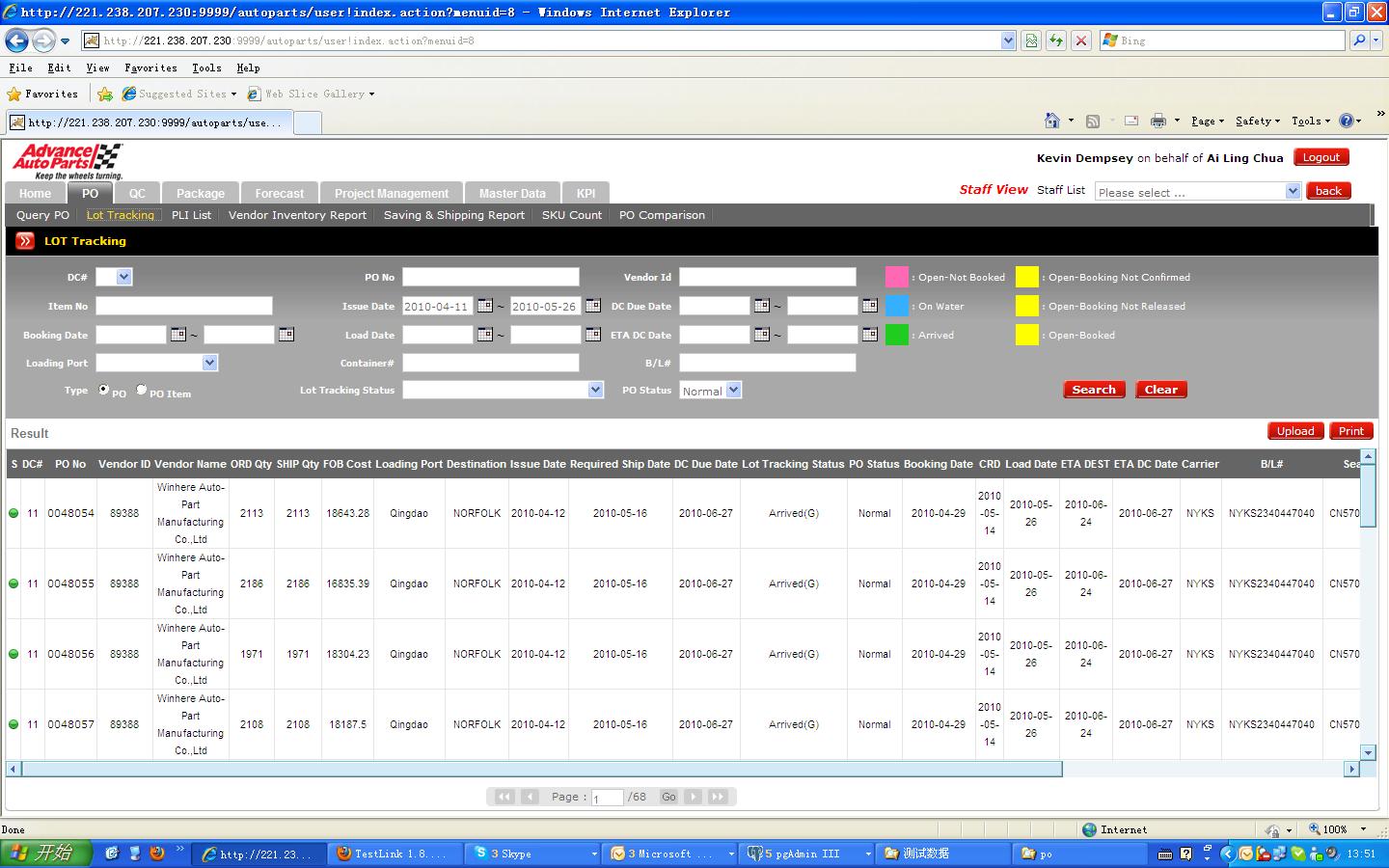The height and width of the screenshot is (868, 1389).
Task: Open calendar picker for Load Date end
Action: [x=593, y=335]
